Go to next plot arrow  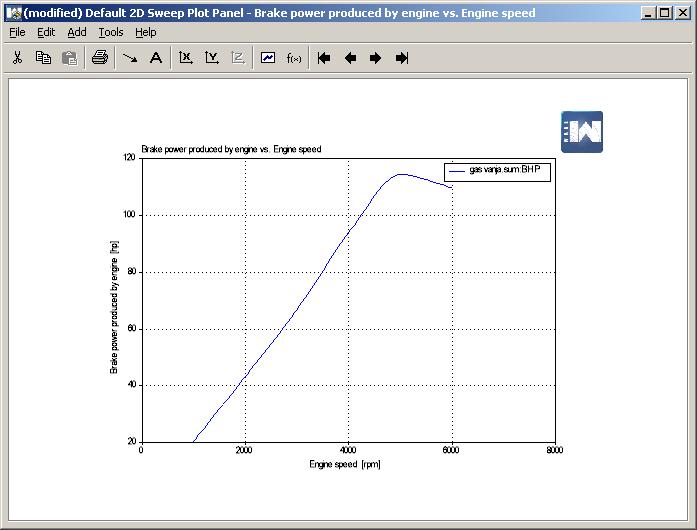376,58
